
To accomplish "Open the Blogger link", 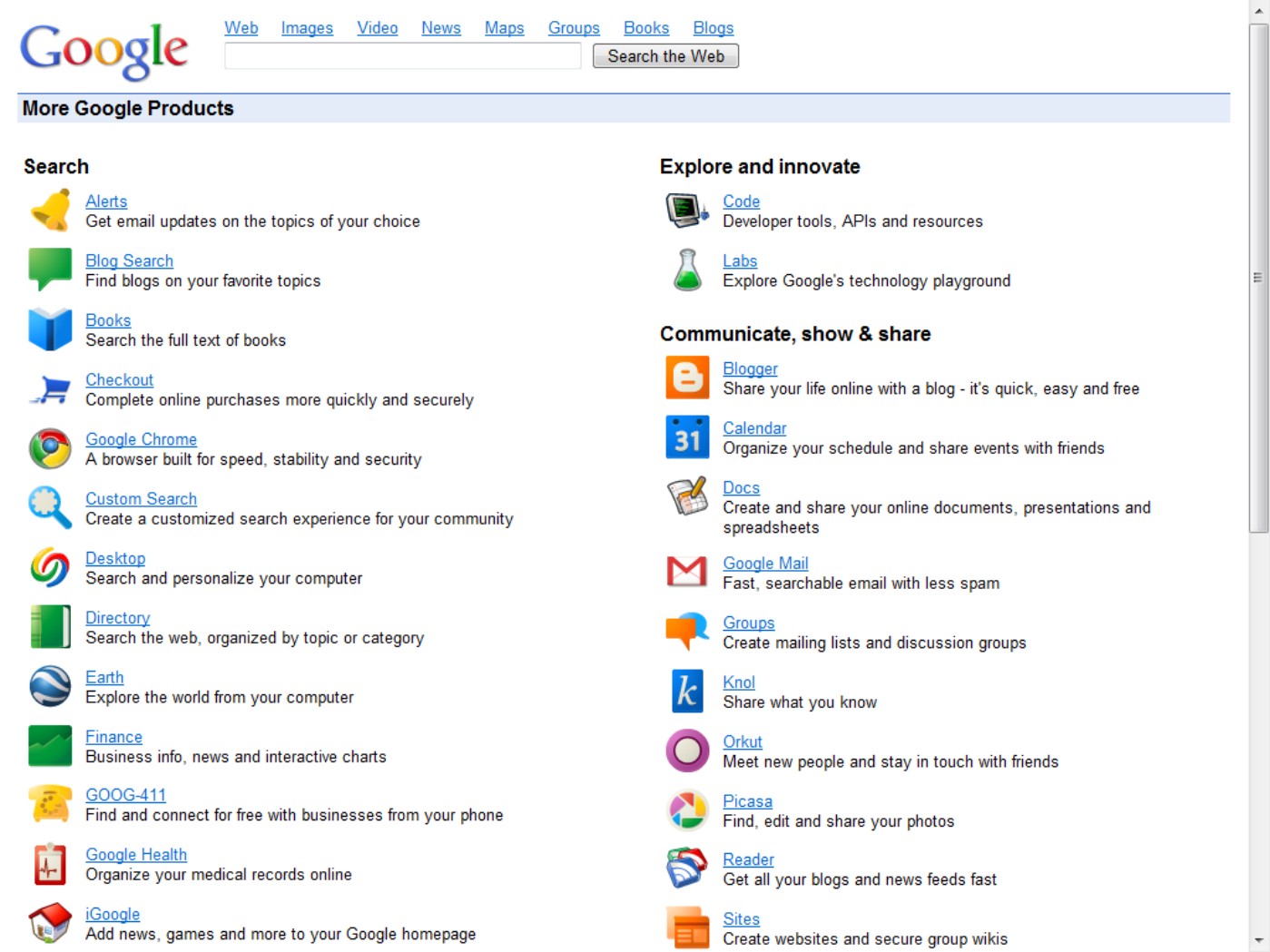I will click(x=751, y=368).
